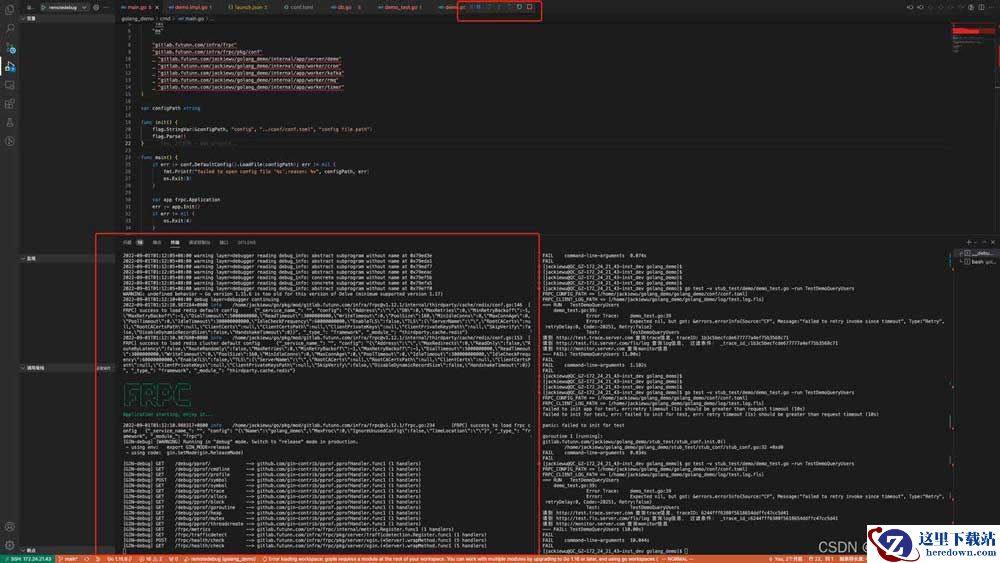Close the bottom panel
Screen dimensions: 1000x563
(x=992, y=242)
